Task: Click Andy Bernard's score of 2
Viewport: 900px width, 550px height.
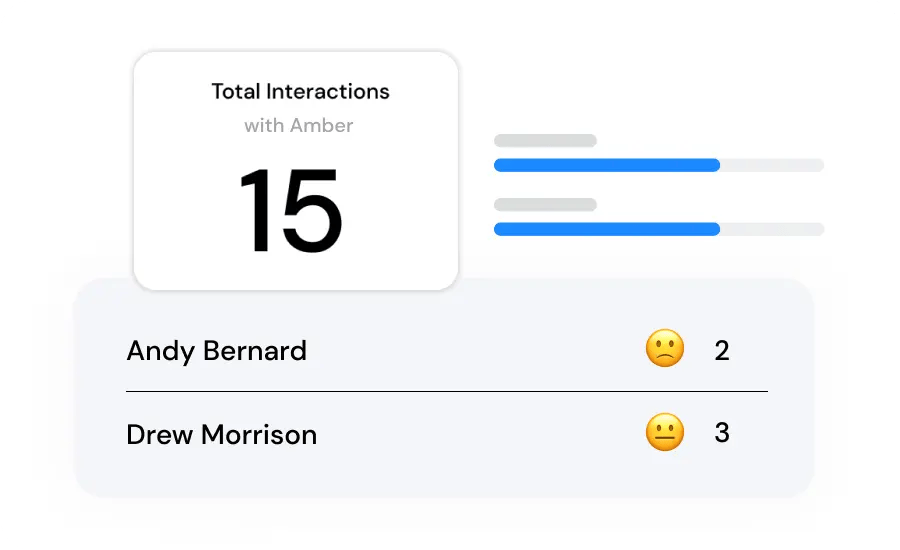Action: tap(721, 350)
